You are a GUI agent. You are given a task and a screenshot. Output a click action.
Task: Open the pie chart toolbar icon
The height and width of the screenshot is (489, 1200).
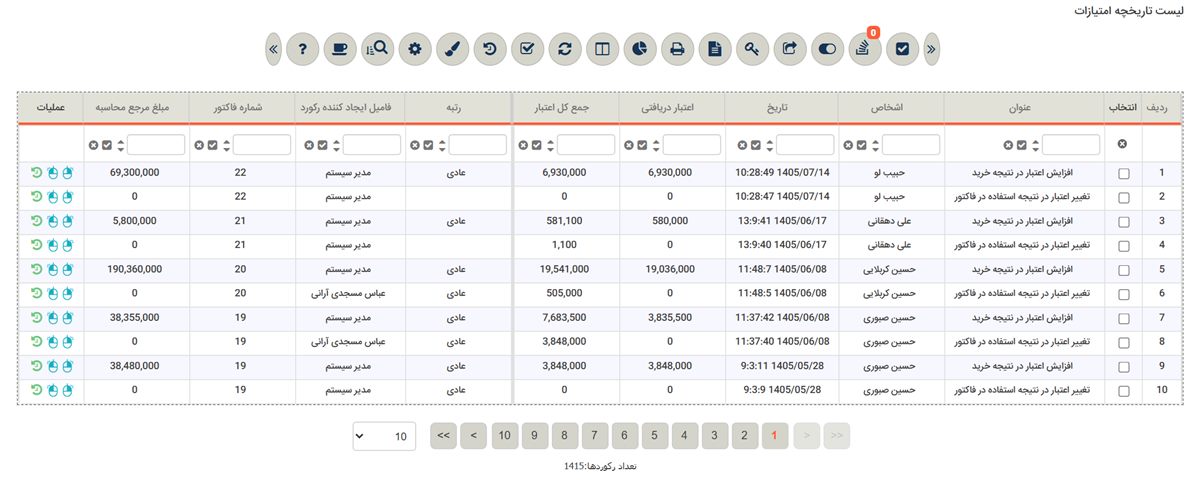[x=640, y=48]
